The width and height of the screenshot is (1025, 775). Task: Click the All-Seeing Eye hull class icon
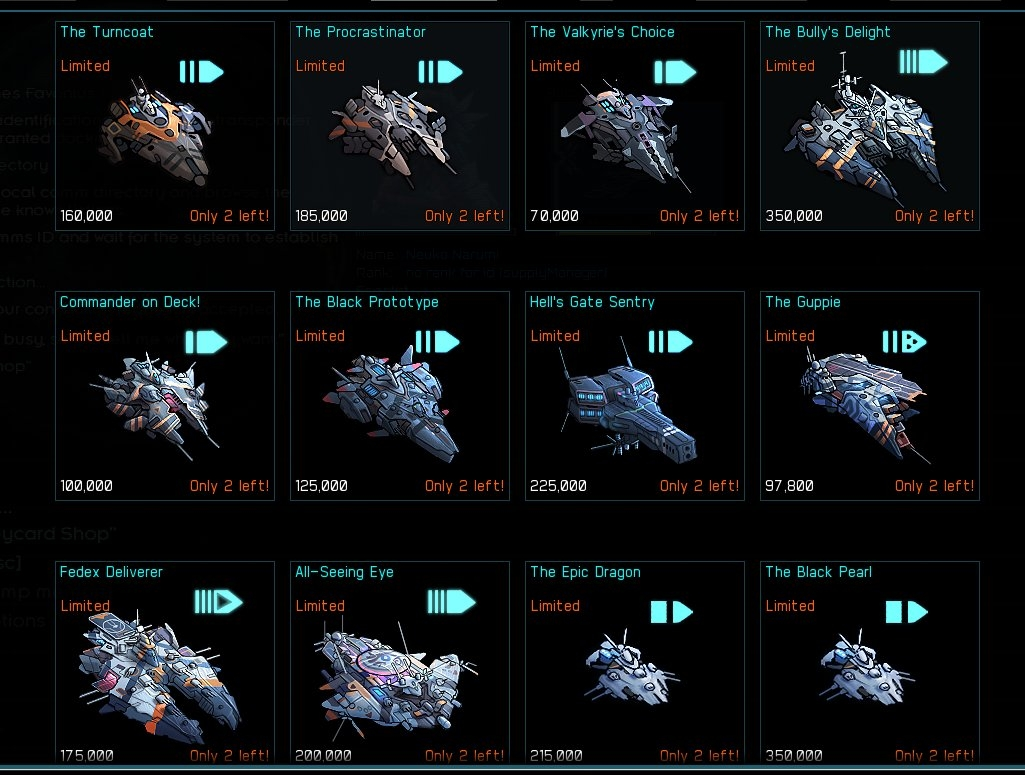pyautogui.click(x=451, y=602)
